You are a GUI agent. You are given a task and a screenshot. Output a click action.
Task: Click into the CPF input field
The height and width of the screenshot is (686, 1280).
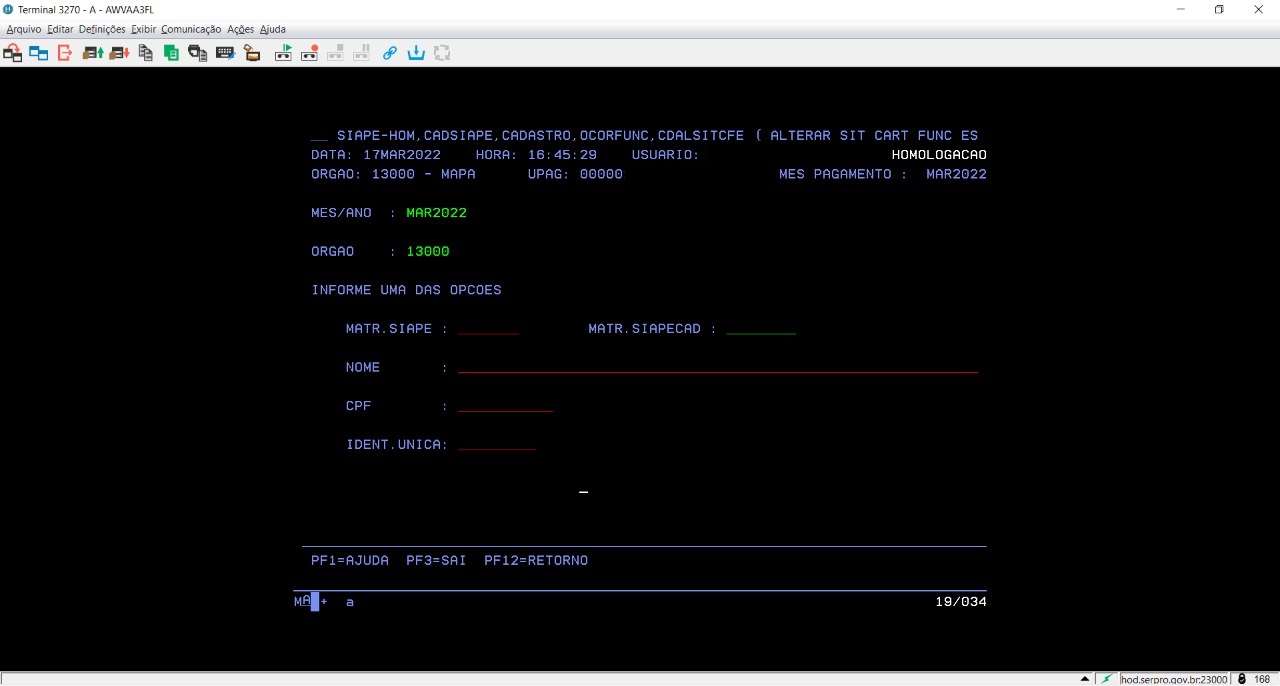505,406
